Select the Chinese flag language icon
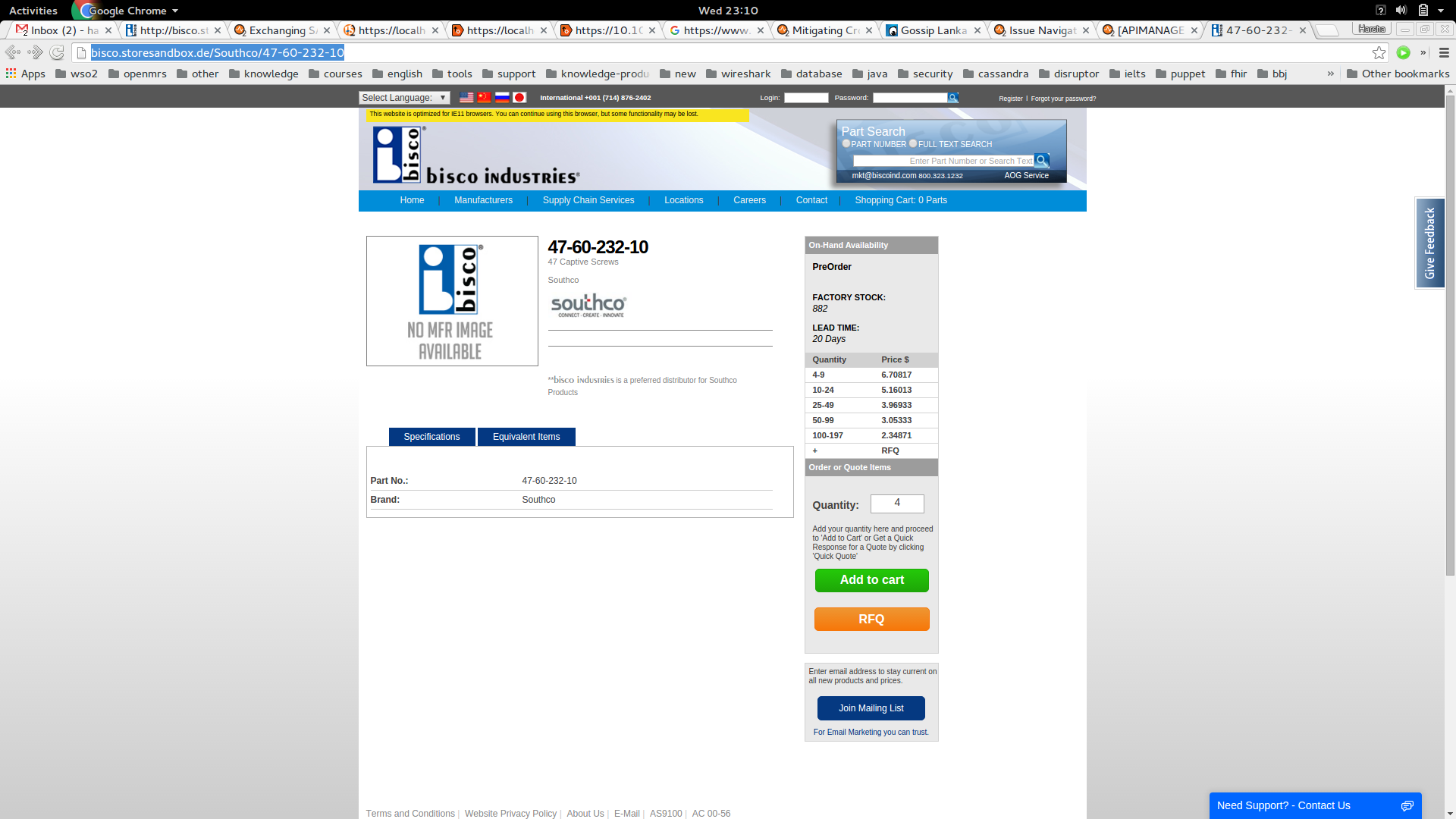This screenshot has height=819, width=1456. tap(484, 98)
